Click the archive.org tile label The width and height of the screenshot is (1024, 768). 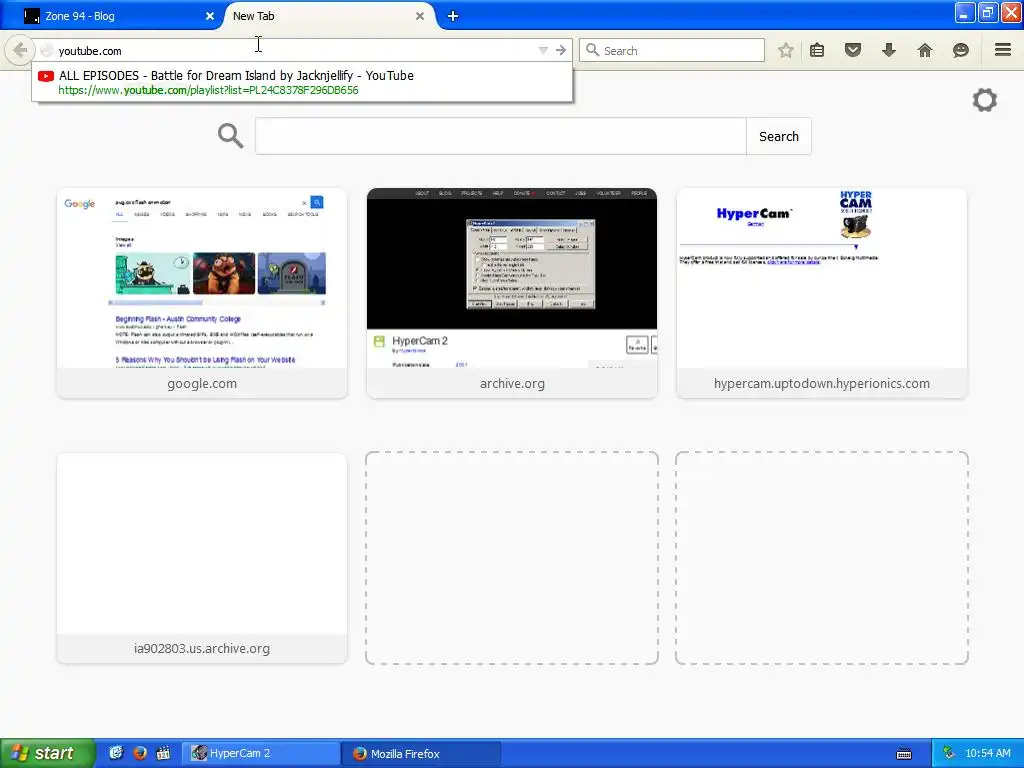(x=512, y=383)
